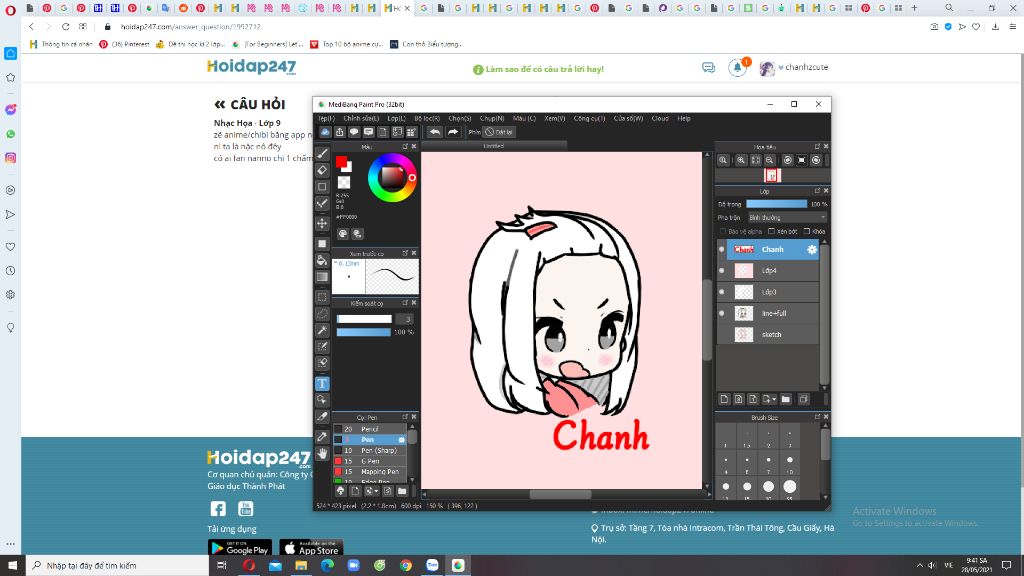Open the Bộ lọc(R) menu

[x=427, y=118]
